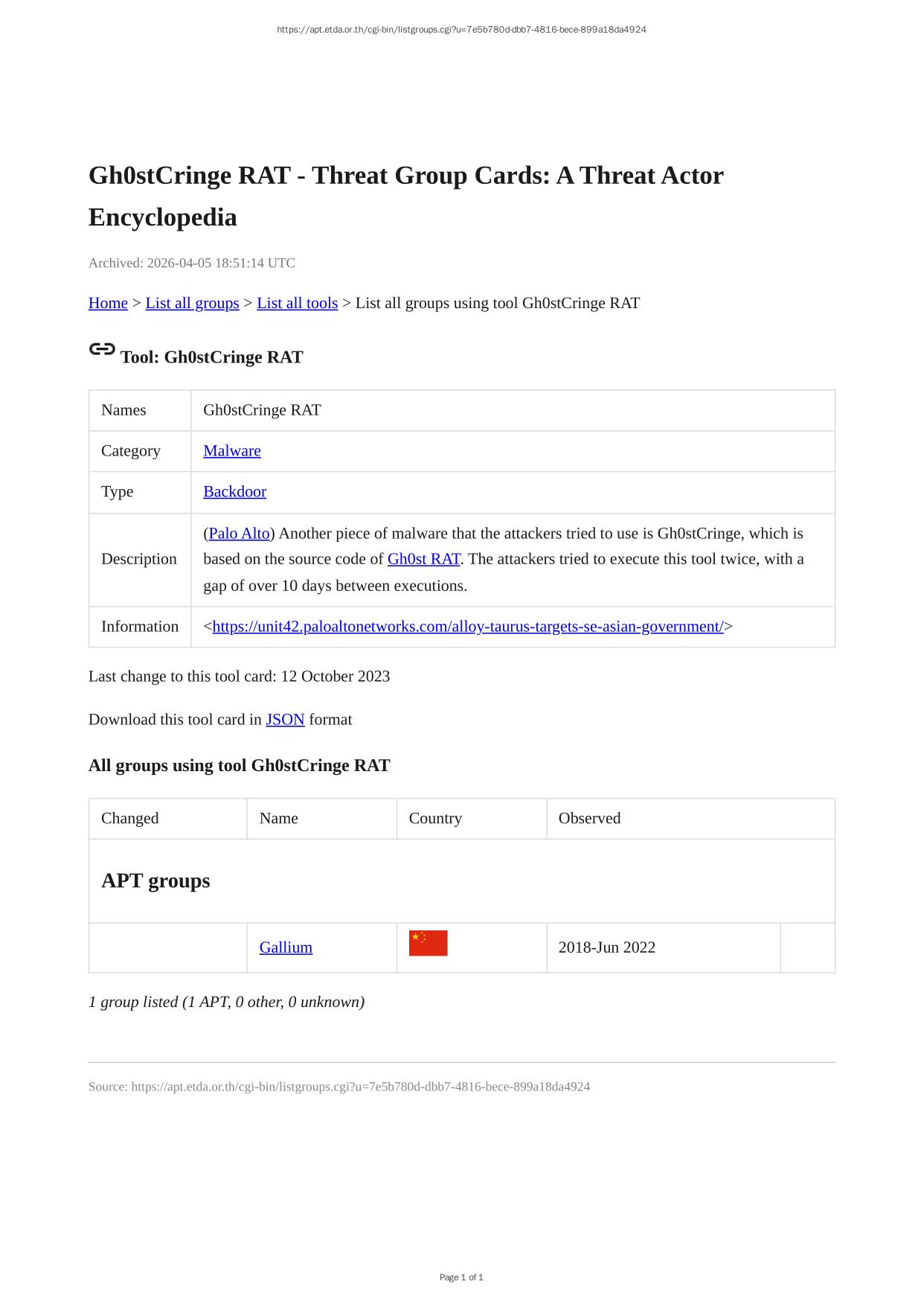Click the Source URL in the footer

pos(360,1087)
